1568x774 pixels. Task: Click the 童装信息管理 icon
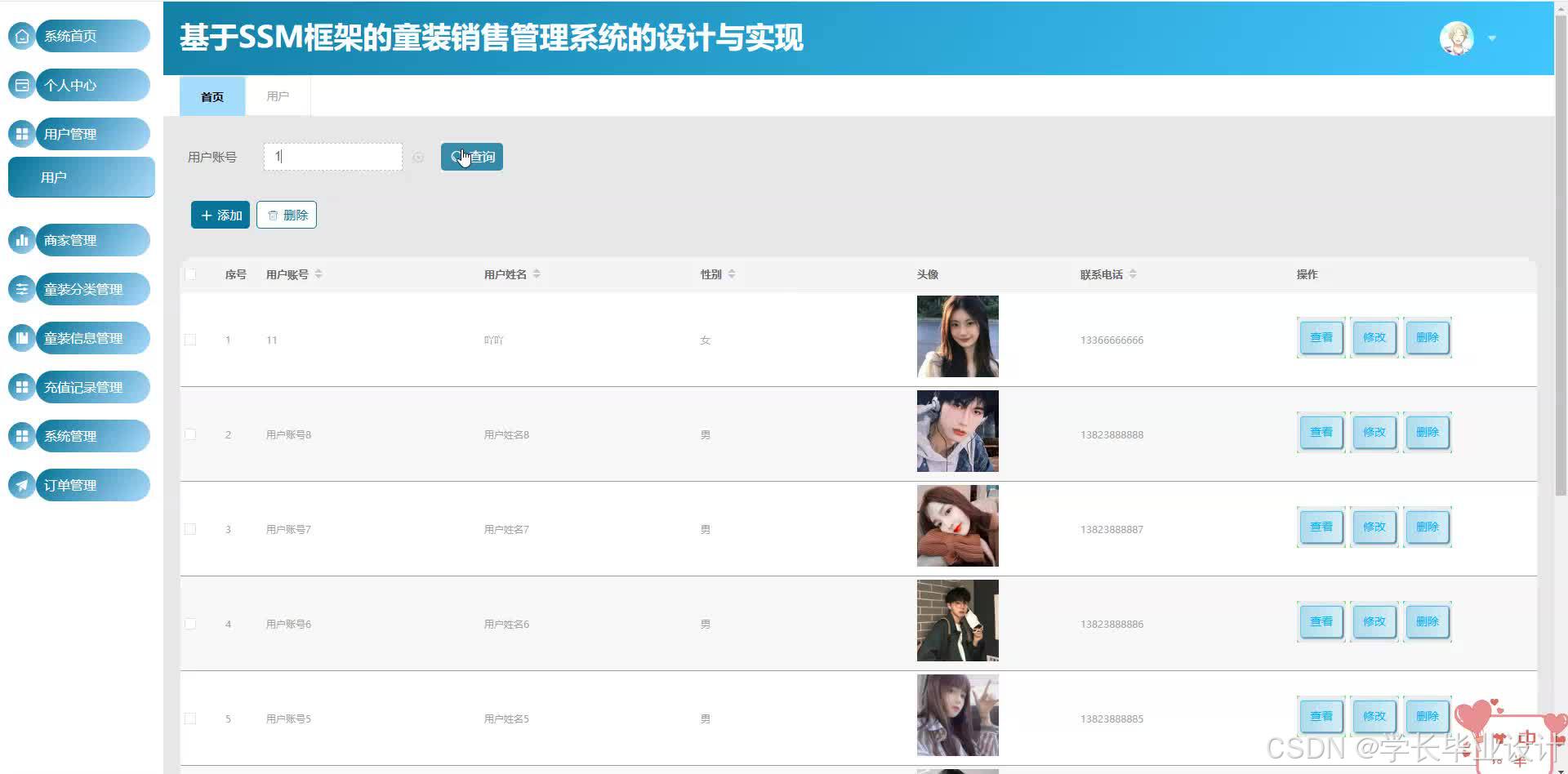(x=22, y=338)
